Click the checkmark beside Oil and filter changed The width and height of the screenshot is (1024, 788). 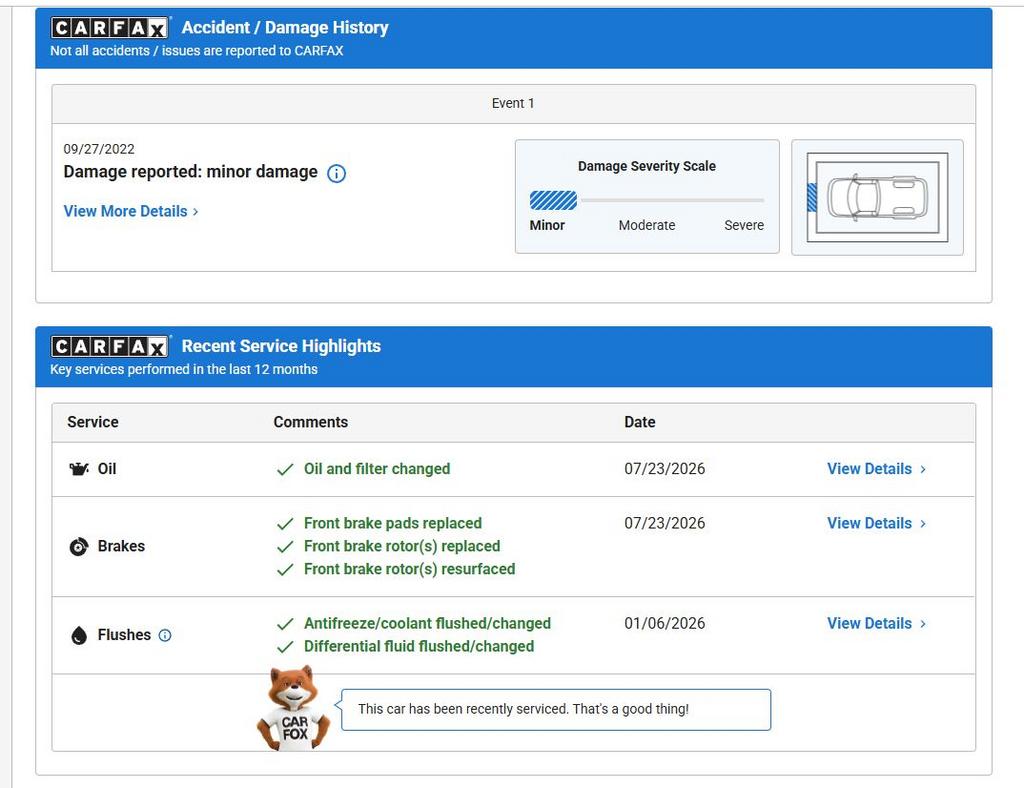[285, 469]
